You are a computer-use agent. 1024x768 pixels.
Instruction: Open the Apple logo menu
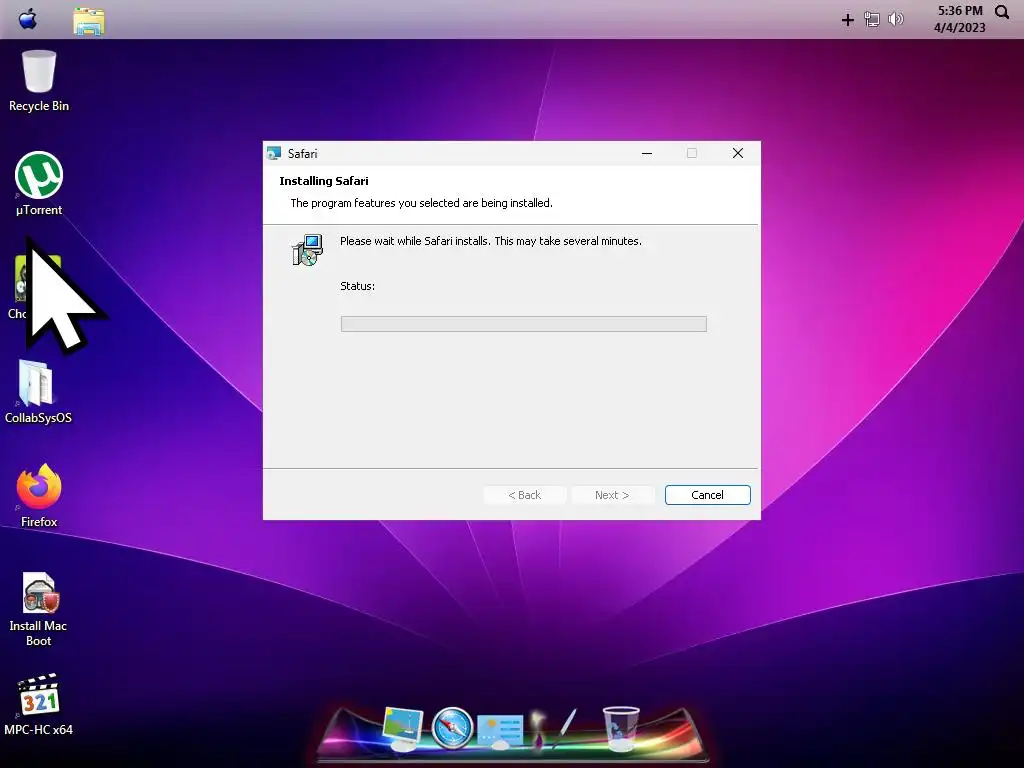27,20
